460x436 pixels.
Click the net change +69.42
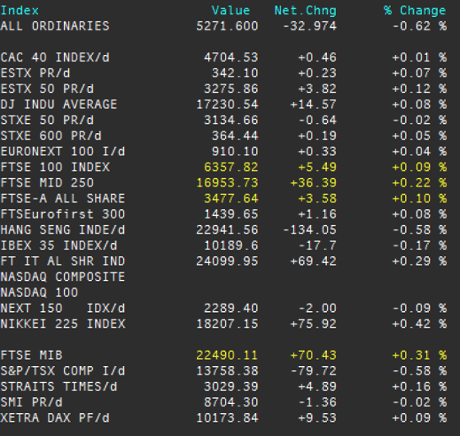coord(313,261)
